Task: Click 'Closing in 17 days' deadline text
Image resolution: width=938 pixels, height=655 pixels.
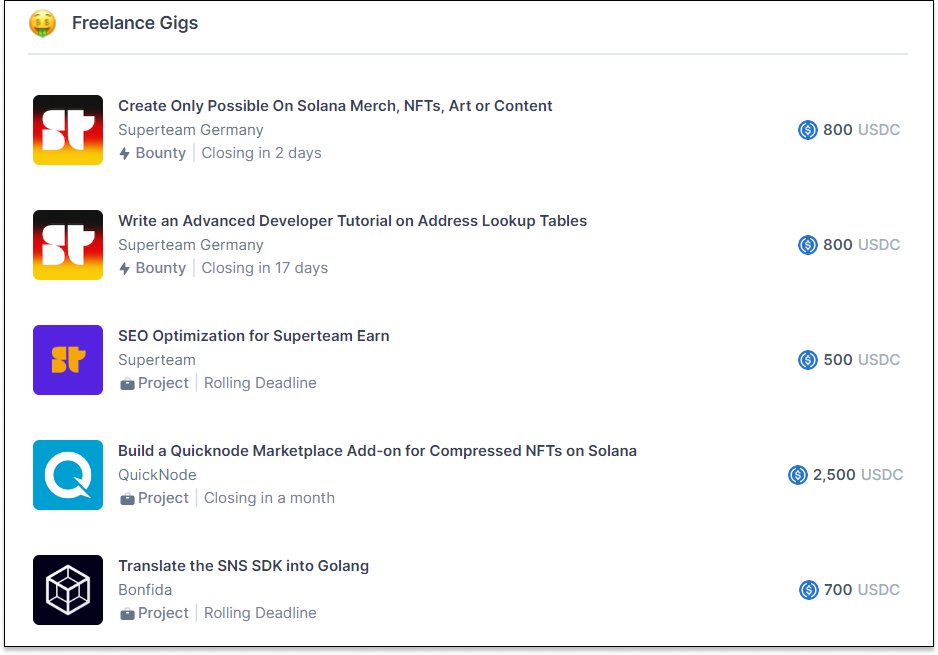Action: (x=264, y=268)
